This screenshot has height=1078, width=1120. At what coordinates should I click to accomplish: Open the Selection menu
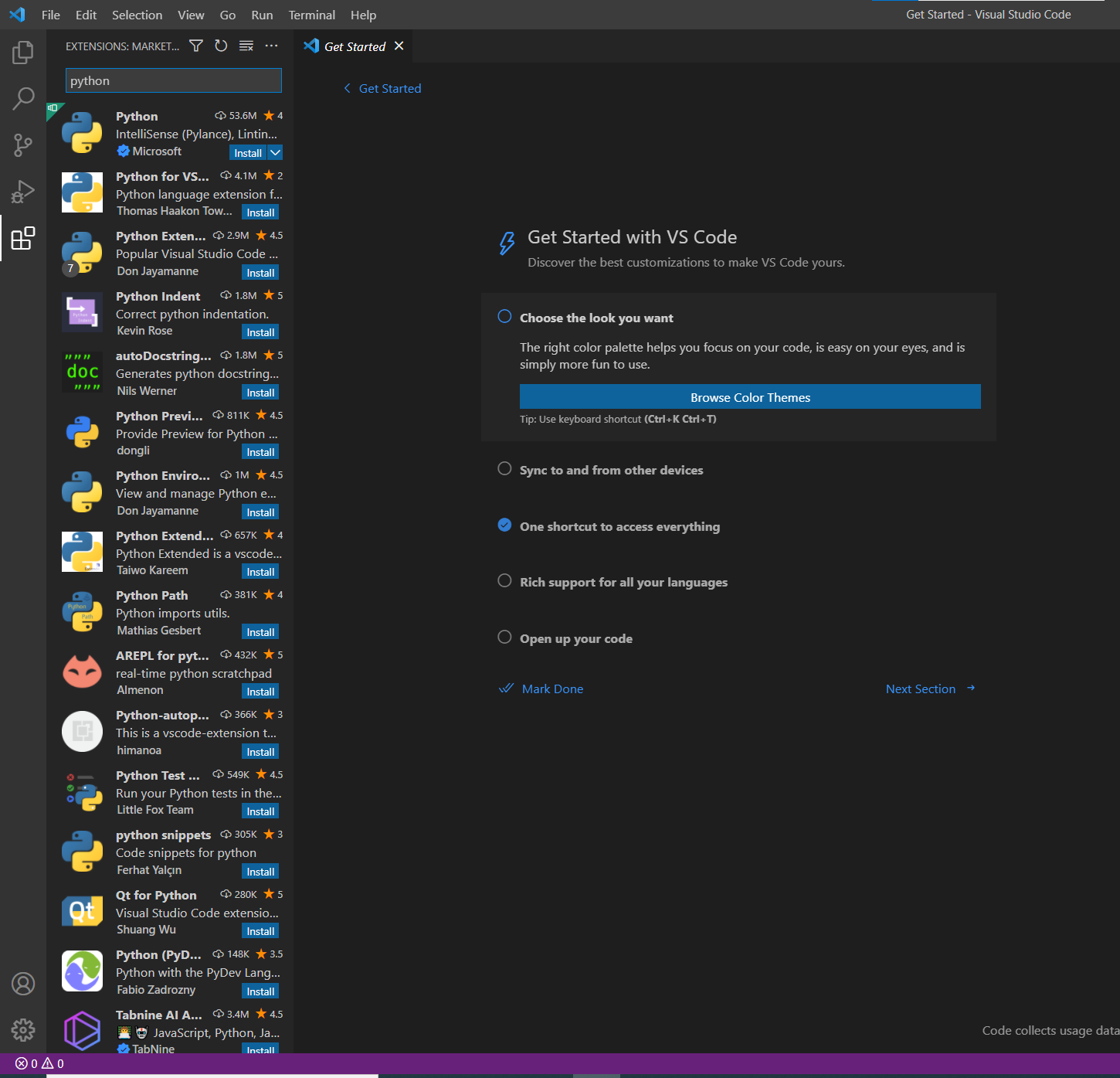tap(137, 15)
